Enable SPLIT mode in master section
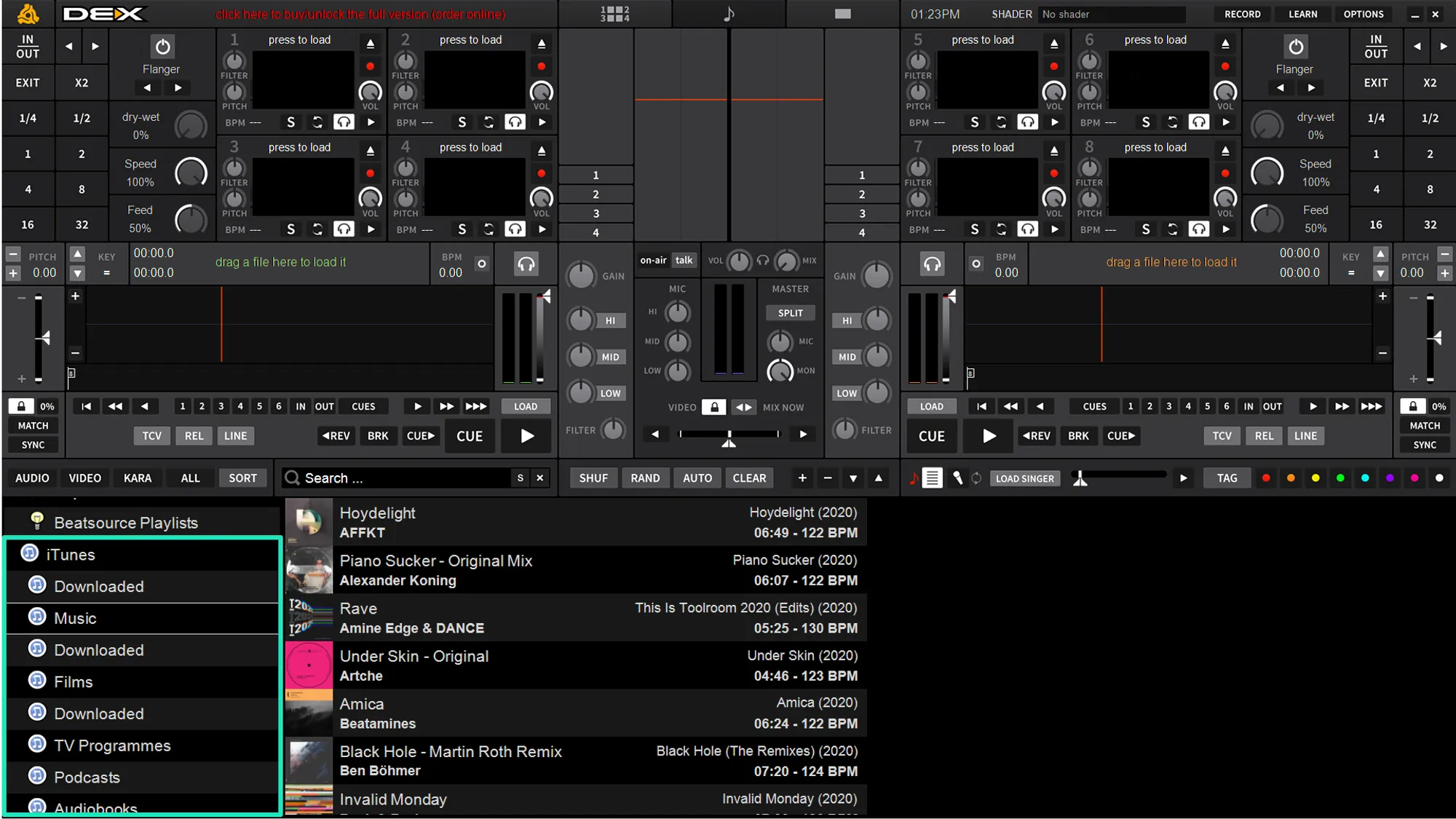1456x819 pixels. [790, 313]
